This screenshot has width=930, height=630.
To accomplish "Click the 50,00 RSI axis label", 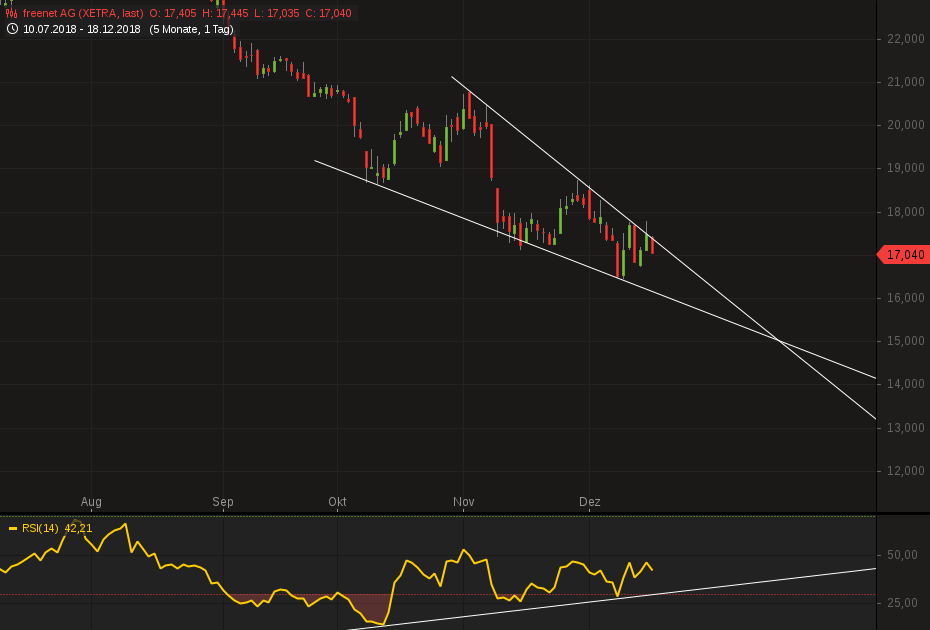I will tap(902, 555).
